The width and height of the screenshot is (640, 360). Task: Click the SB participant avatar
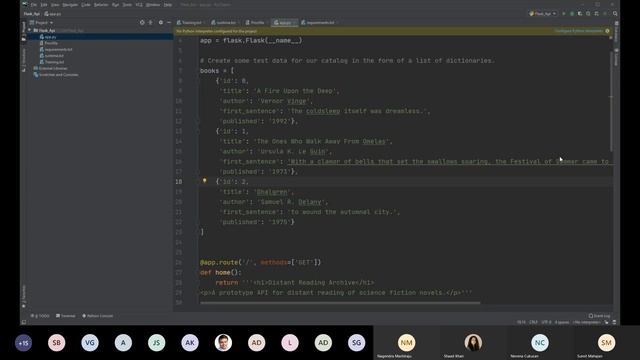pos(56,343)
